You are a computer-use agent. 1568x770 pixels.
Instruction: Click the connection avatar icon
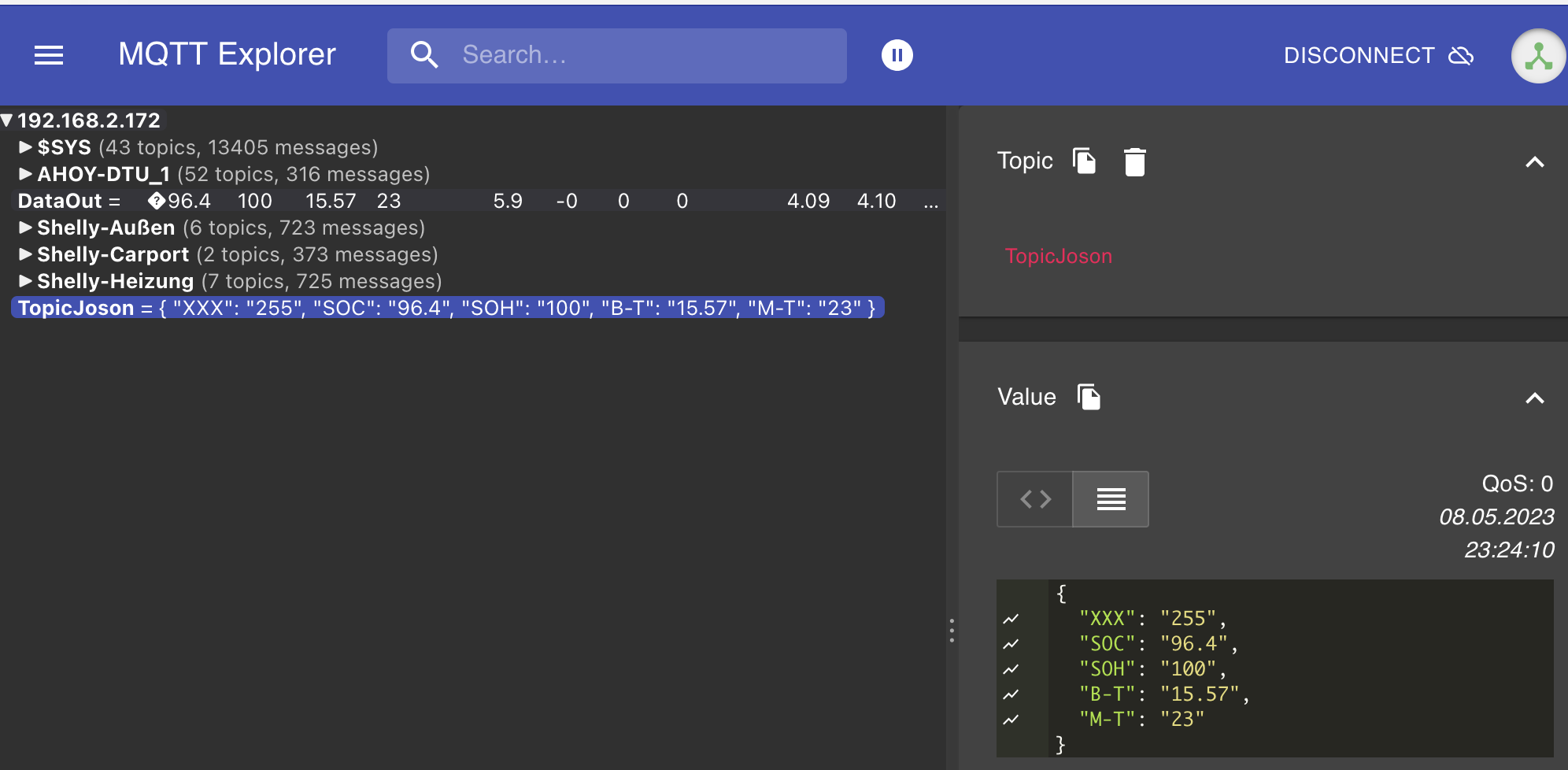pos(1537,57)
